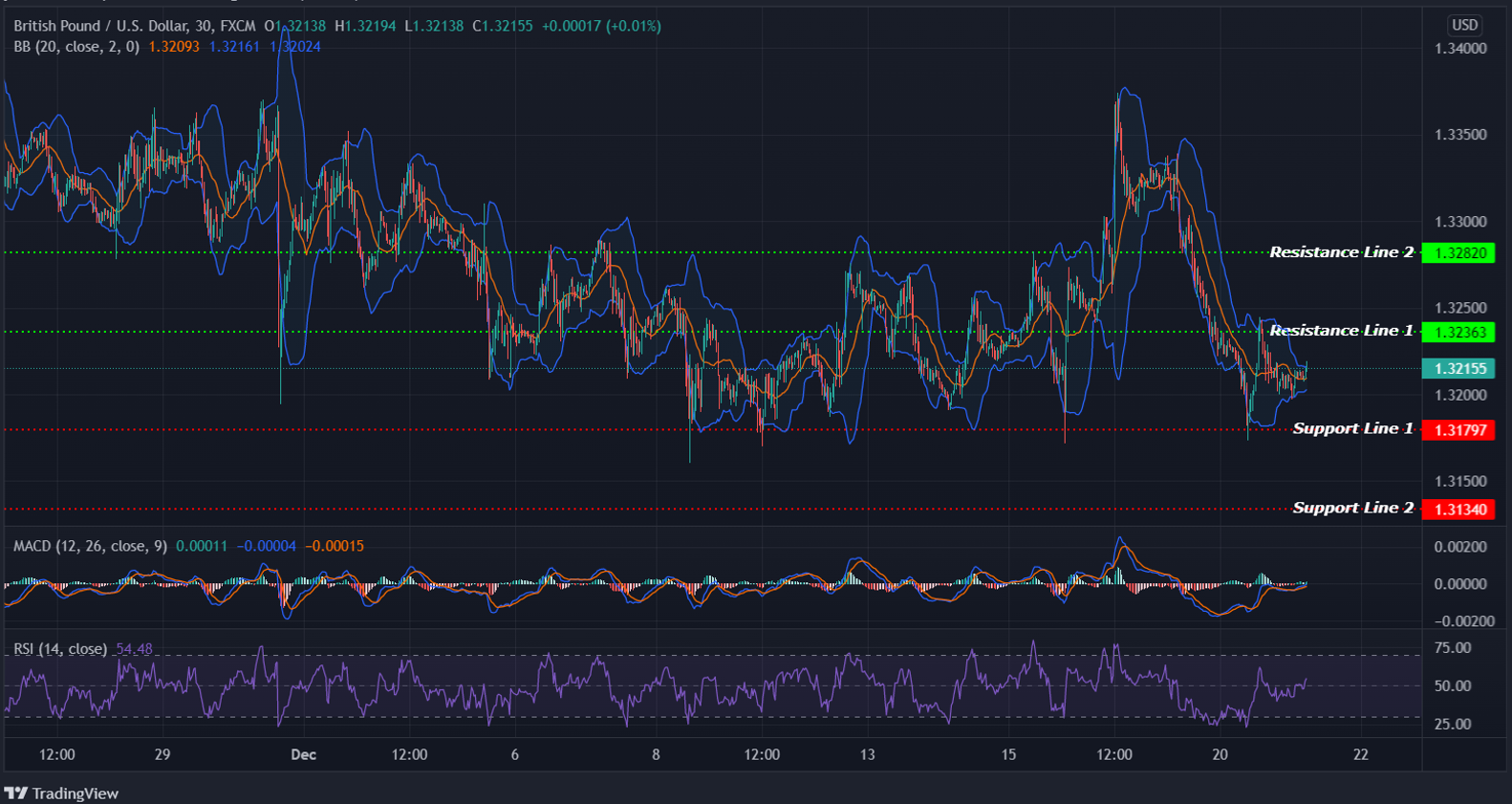Click the TradingView logo

tap(61, 793)
